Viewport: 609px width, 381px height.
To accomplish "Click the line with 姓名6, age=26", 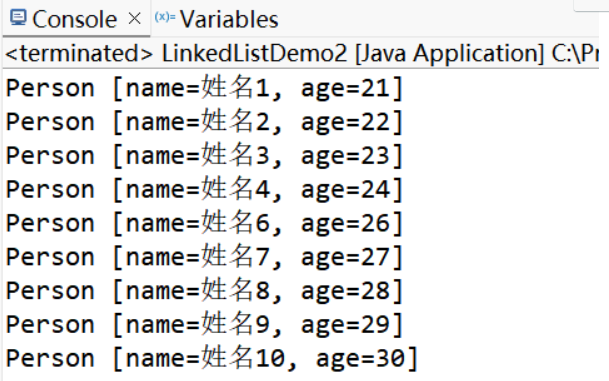I will point(204,223).
